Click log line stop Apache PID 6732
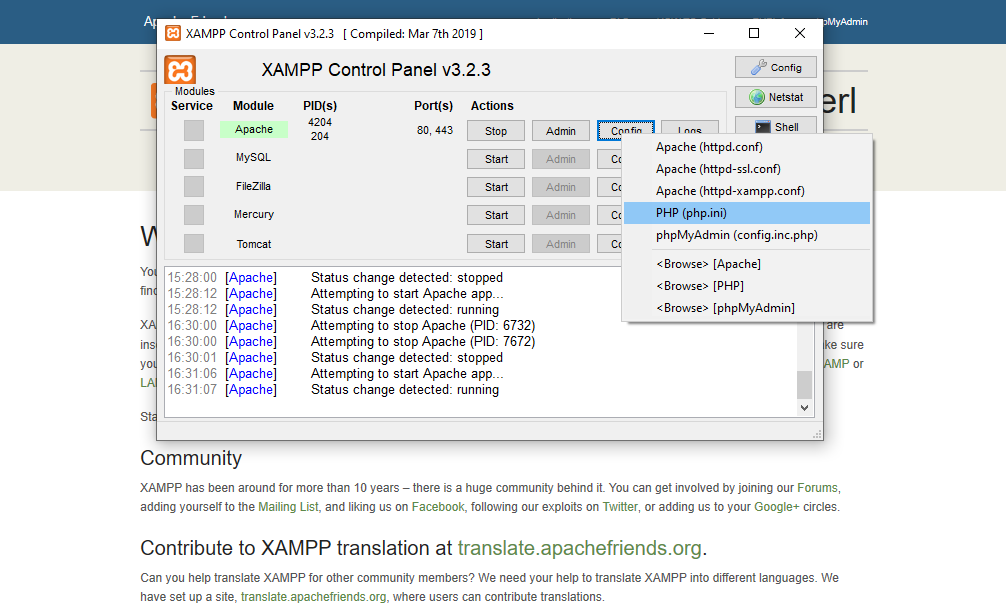The width and height of the screenshot is (1006, 610). 351,326
